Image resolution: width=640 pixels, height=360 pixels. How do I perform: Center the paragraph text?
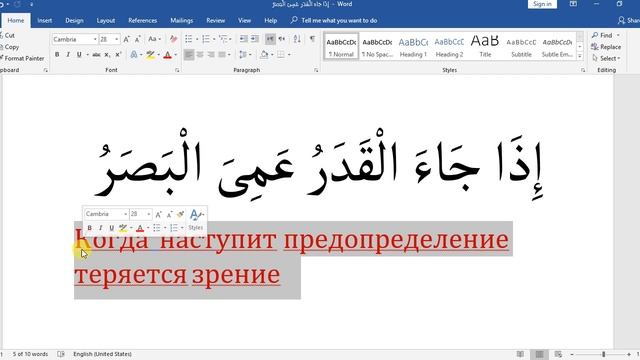(x=200, y=54)
